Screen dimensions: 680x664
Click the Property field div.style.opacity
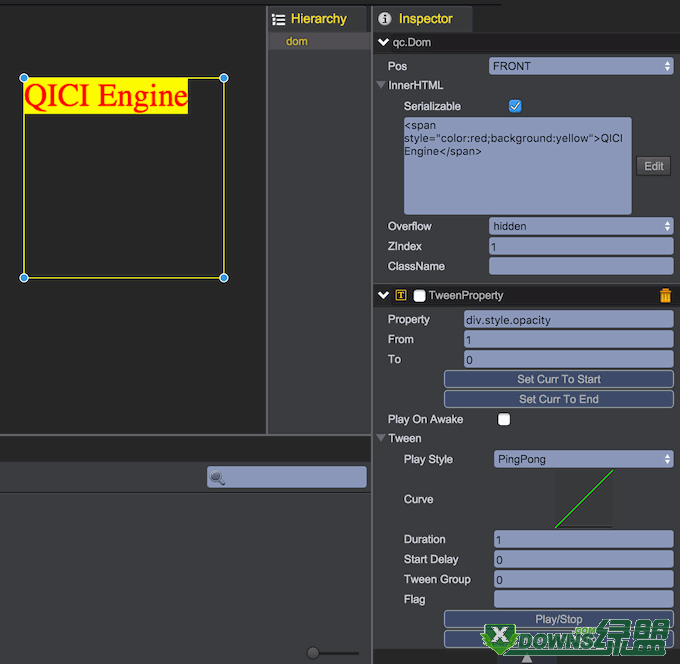point(568,319)
